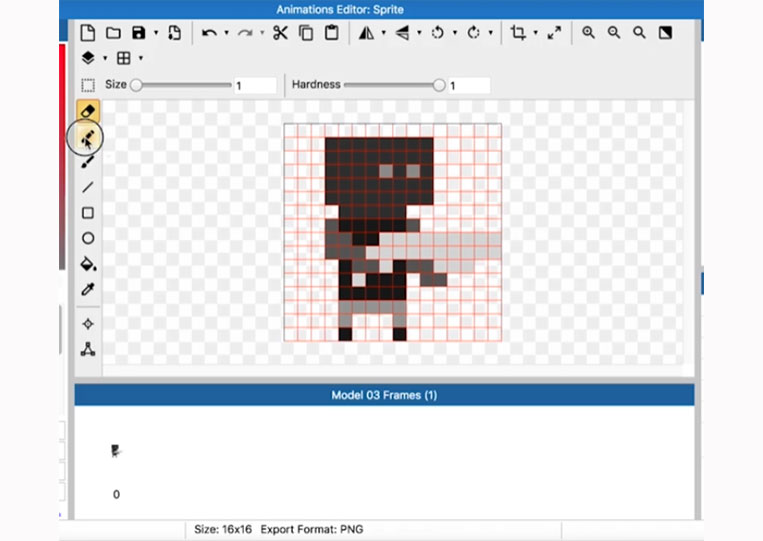Open rotate clockwise dropdown arrow
The image size is (763, 541).
click(x=490, y=33)
